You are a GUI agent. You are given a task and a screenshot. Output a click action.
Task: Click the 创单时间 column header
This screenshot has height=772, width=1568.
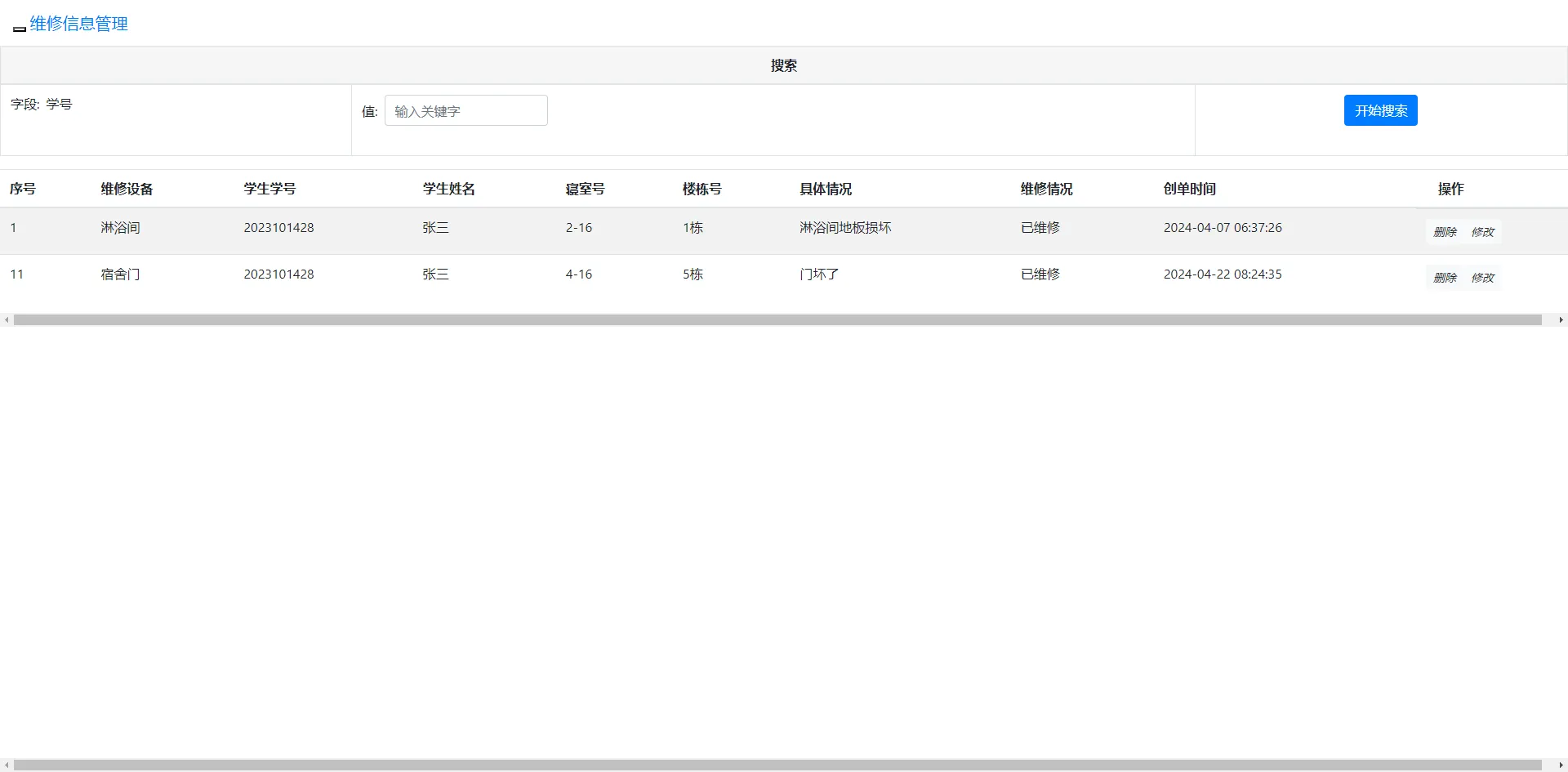pyautogui.click(x=1190, y=189)
